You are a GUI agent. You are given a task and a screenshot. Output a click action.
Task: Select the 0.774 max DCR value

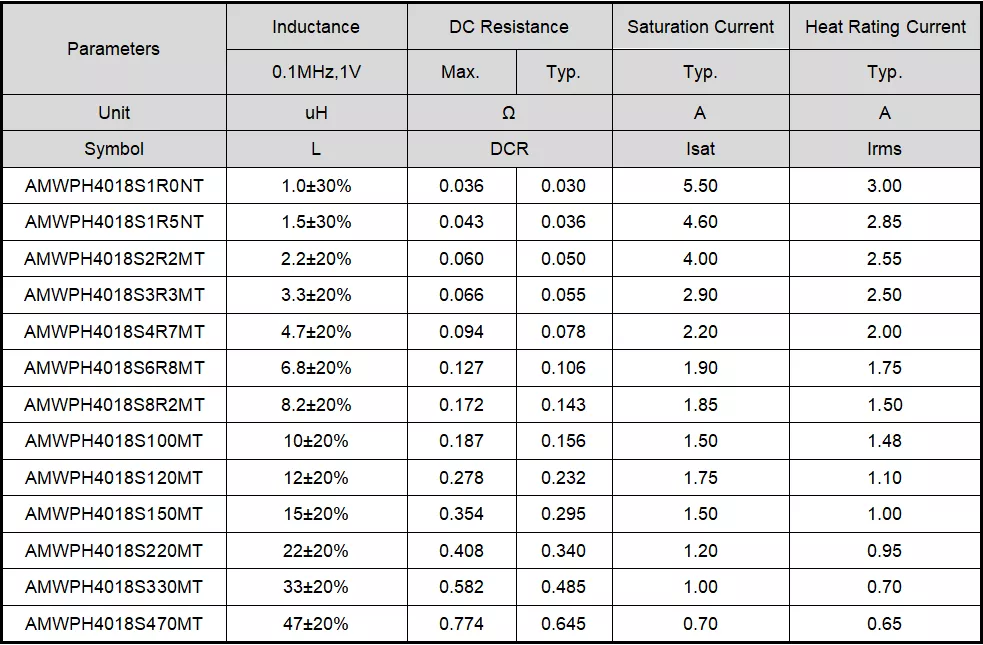point(461,624)
